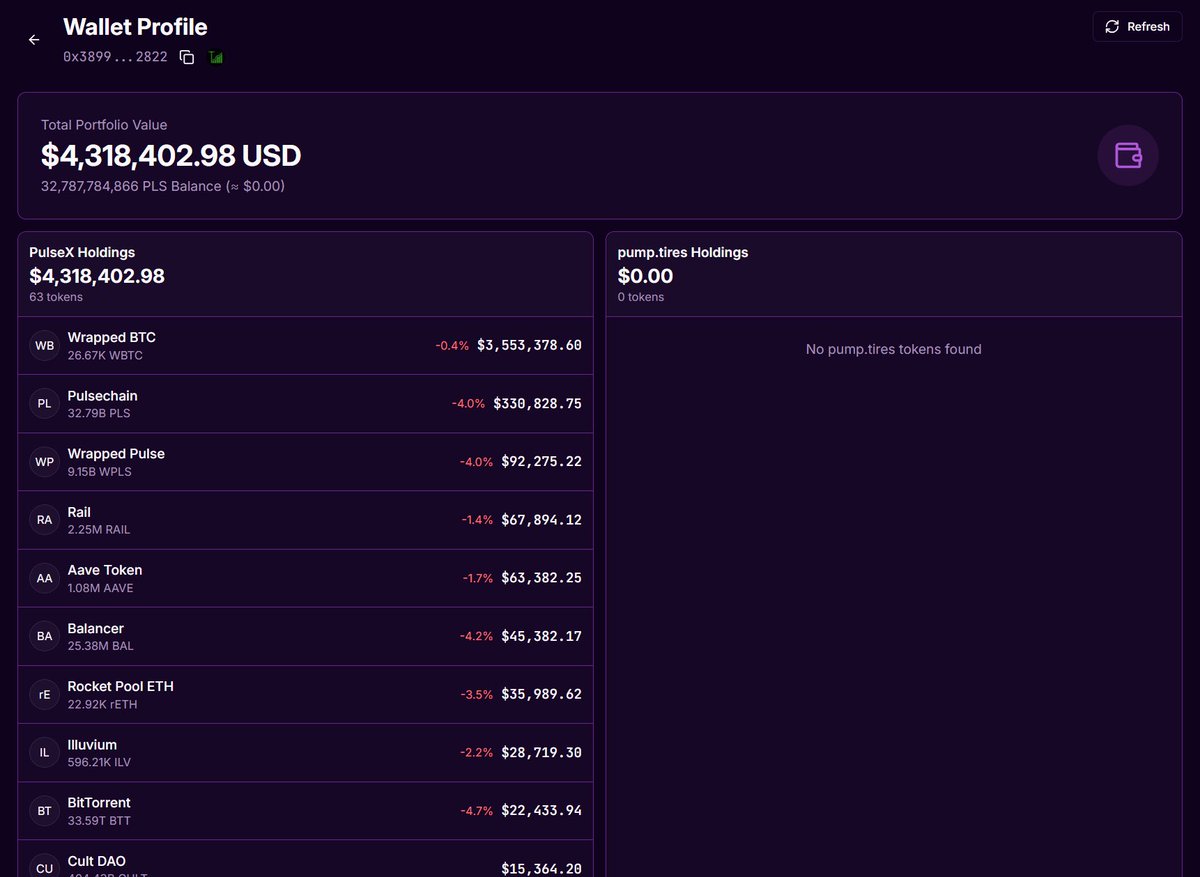The height and width of the screenshot is (877, 1200).
Task: Click the $3,553,378.60 value
Action: tap(529, 345)
